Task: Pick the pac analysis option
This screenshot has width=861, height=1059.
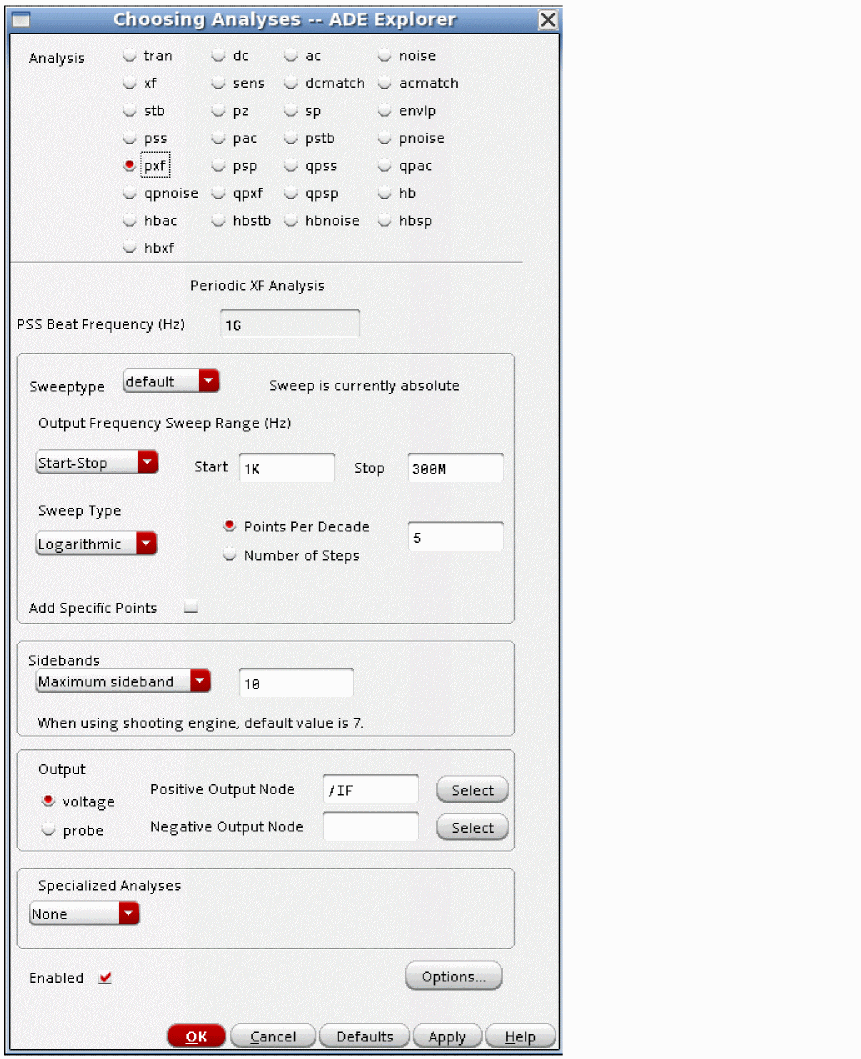Action: 218,138
